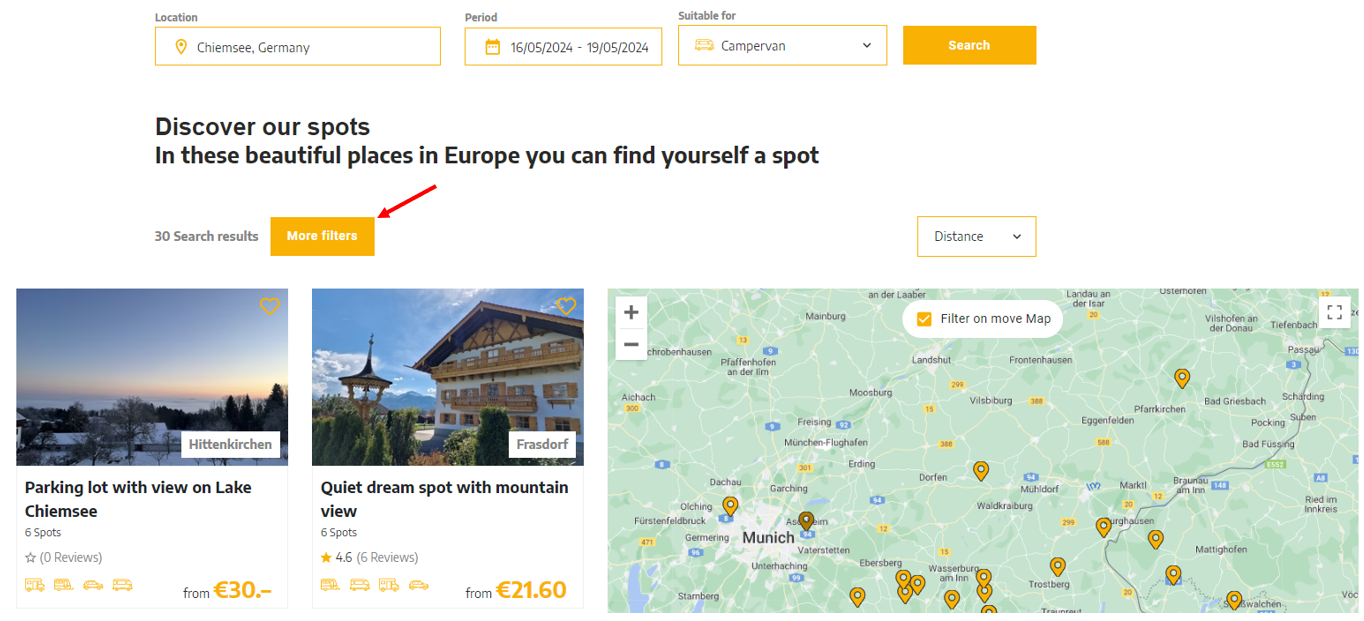The height and width of the screenshot is (621, 1364).
Task: Switch the map to fullscreen view
Action: (x=1334, y=313)
